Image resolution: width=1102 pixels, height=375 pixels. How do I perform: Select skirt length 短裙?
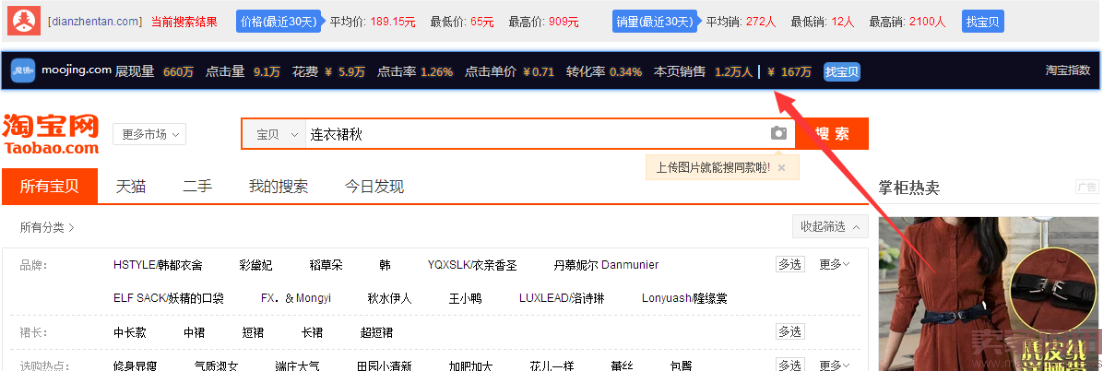click(x=253, y=332)
